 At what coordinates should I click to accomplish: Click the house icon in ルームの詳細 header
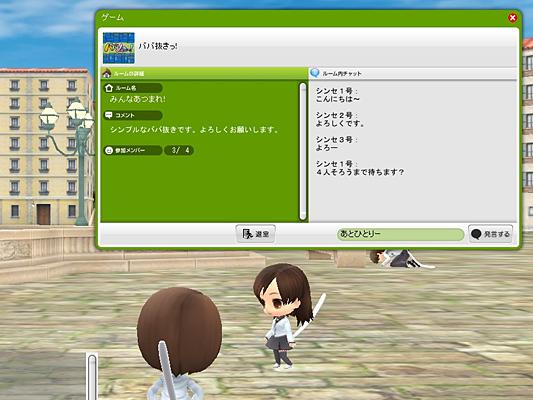pos(107,73)
